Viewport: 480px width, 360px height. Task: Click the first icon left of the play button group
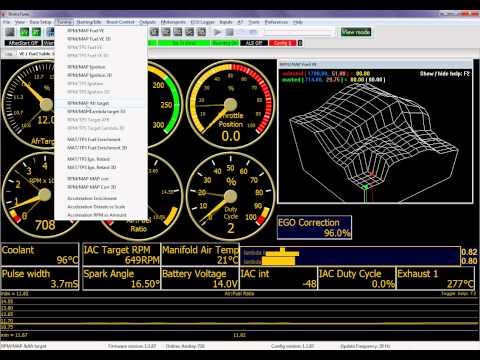tap(154, 32)
